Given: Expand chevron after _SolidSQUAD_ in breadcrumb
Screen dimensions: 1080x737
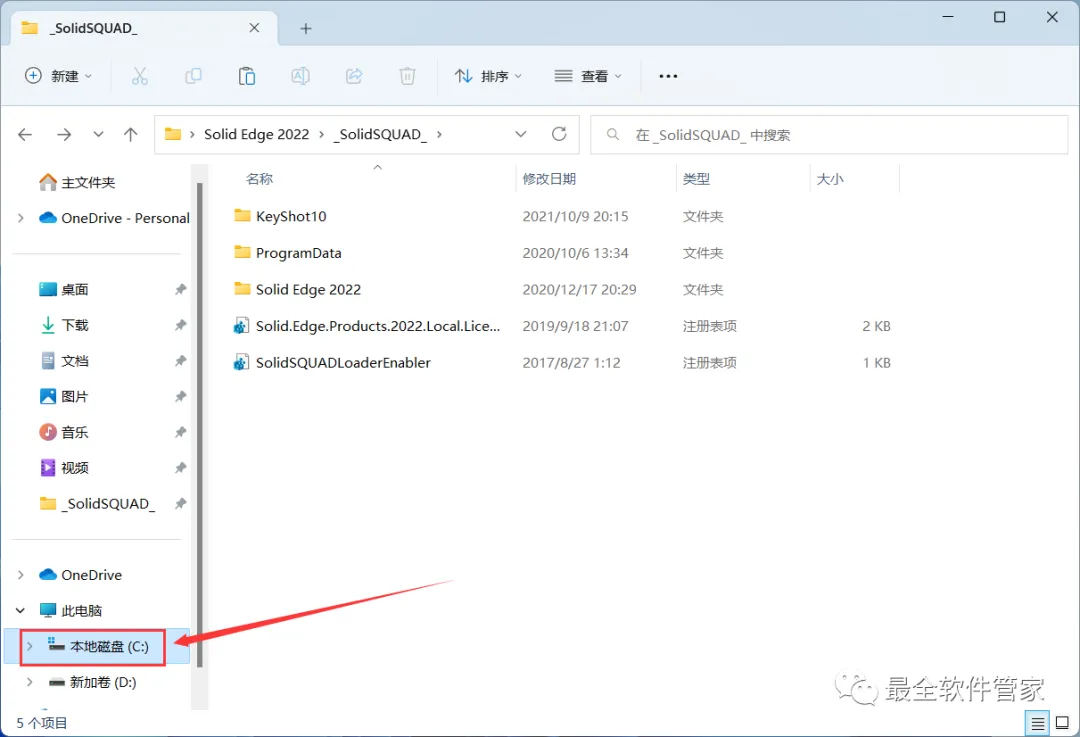Looking at the screenshot, I should point(439,134).
